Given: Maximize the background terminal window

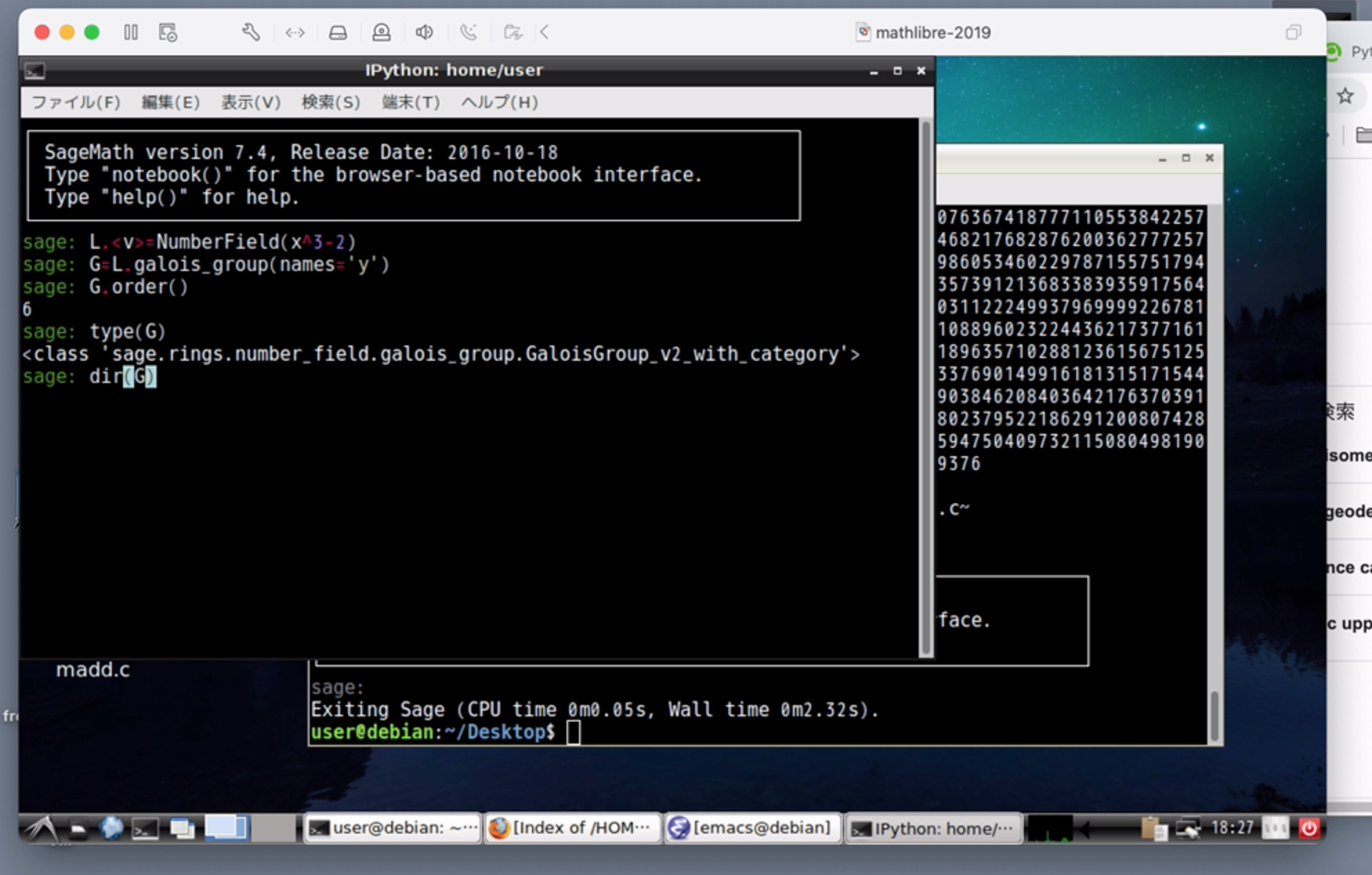Looking at the screenshot, I should [x=1186, y=158].
